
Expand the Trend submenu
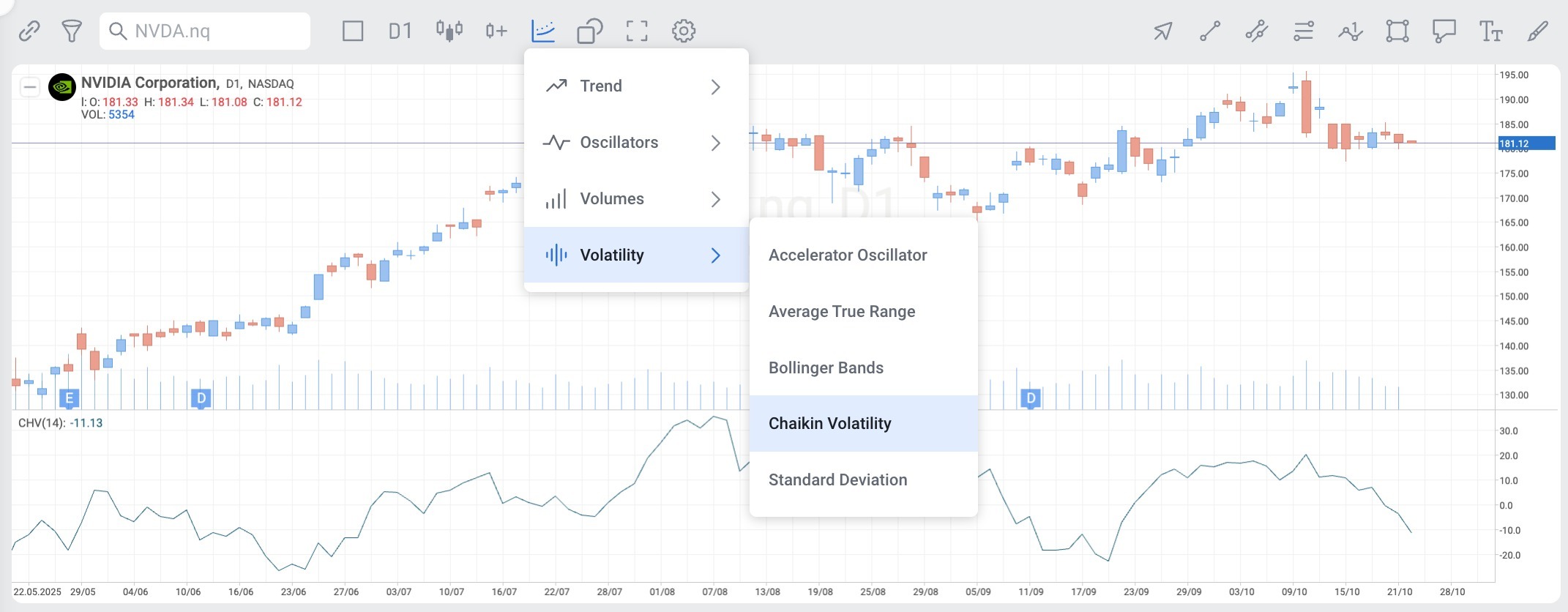coord(636,86)
